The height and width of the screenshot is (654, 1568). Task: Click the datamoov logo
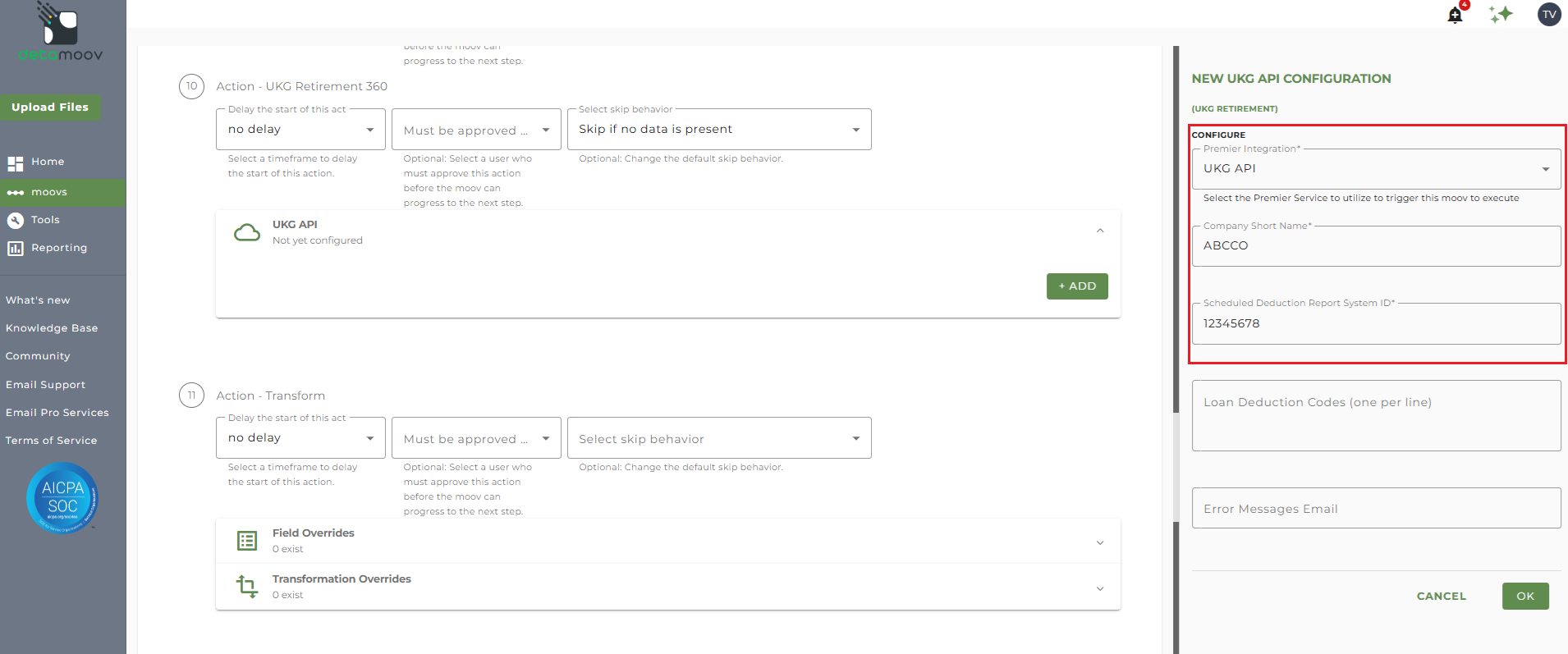[x=61, y=33]
